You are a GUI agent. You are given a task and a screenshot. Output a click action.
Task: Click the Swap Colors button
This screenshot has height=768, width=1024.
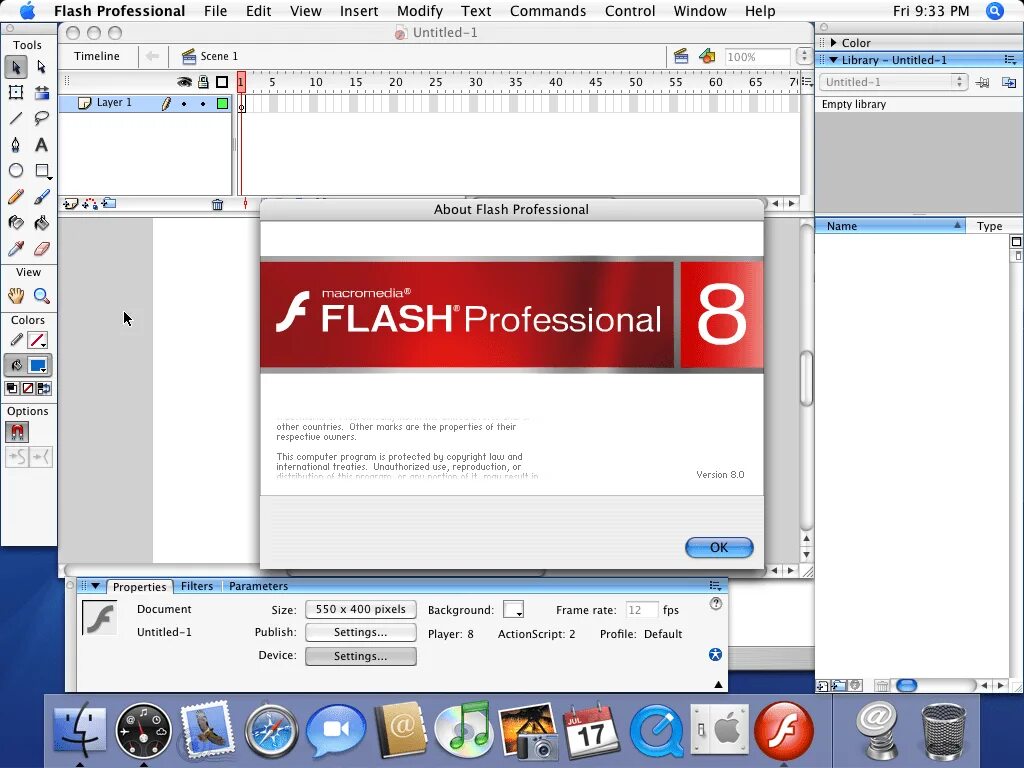click(44, 389)
